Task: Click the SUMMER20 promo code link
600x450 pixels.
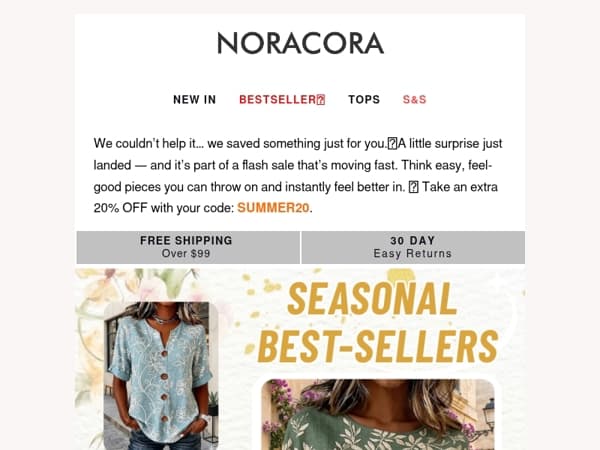Action: (x=273, y=208)
